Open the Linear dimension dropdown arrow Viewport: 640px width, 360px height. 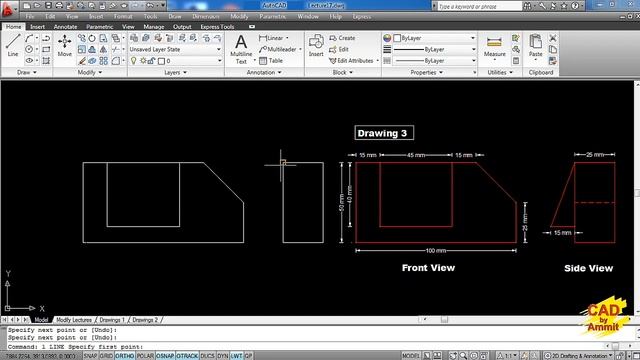tap(287, 38)
